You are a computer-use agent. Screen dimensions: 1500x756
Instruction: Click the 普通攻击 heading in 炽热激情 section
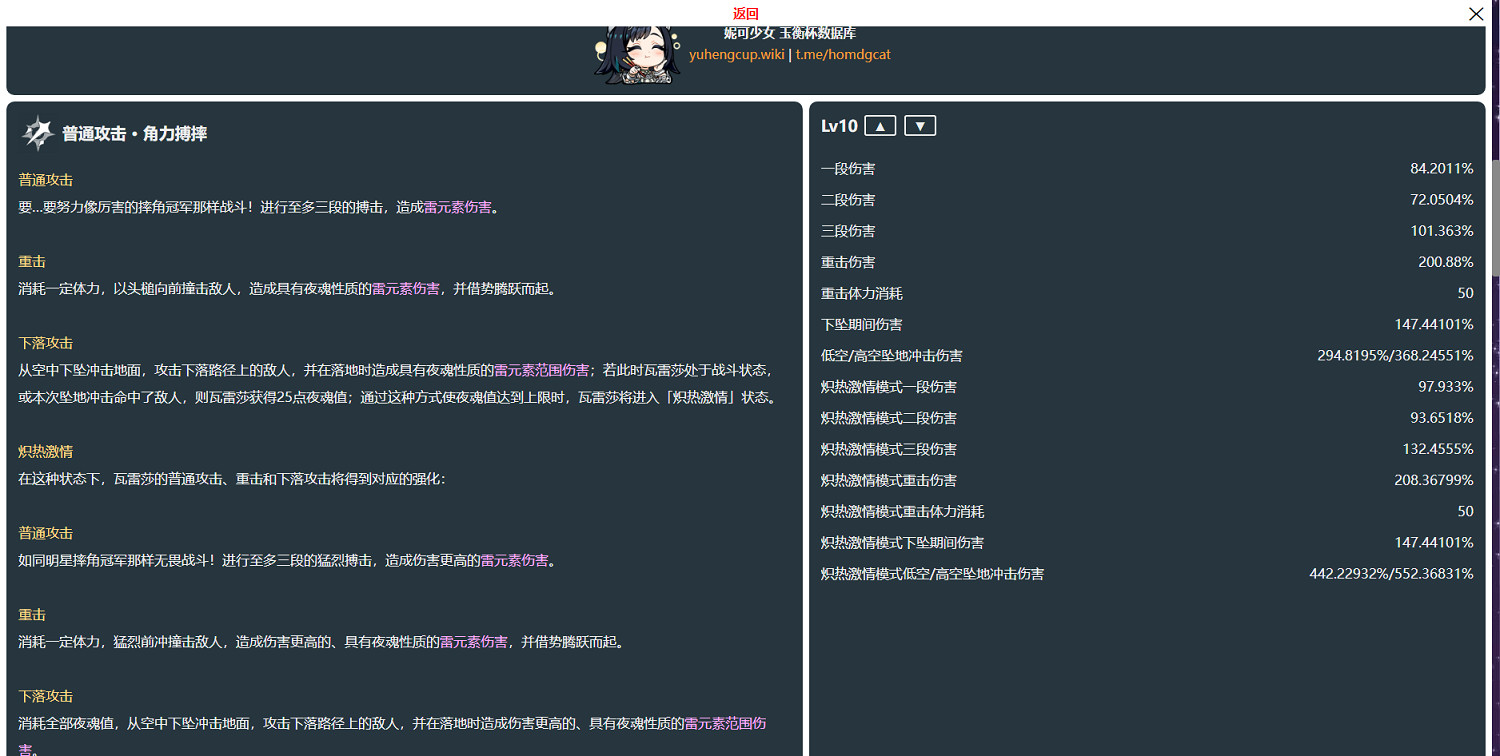pyautogui.click(x=45, y=533)
